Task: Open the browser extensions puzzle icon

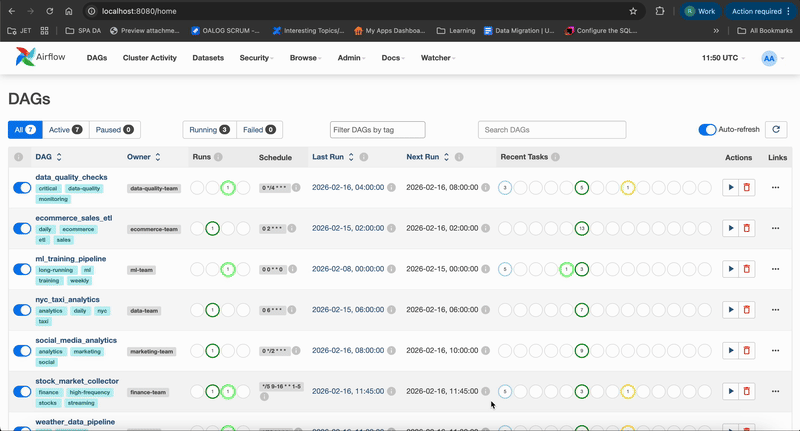Action: click(660, 11)
